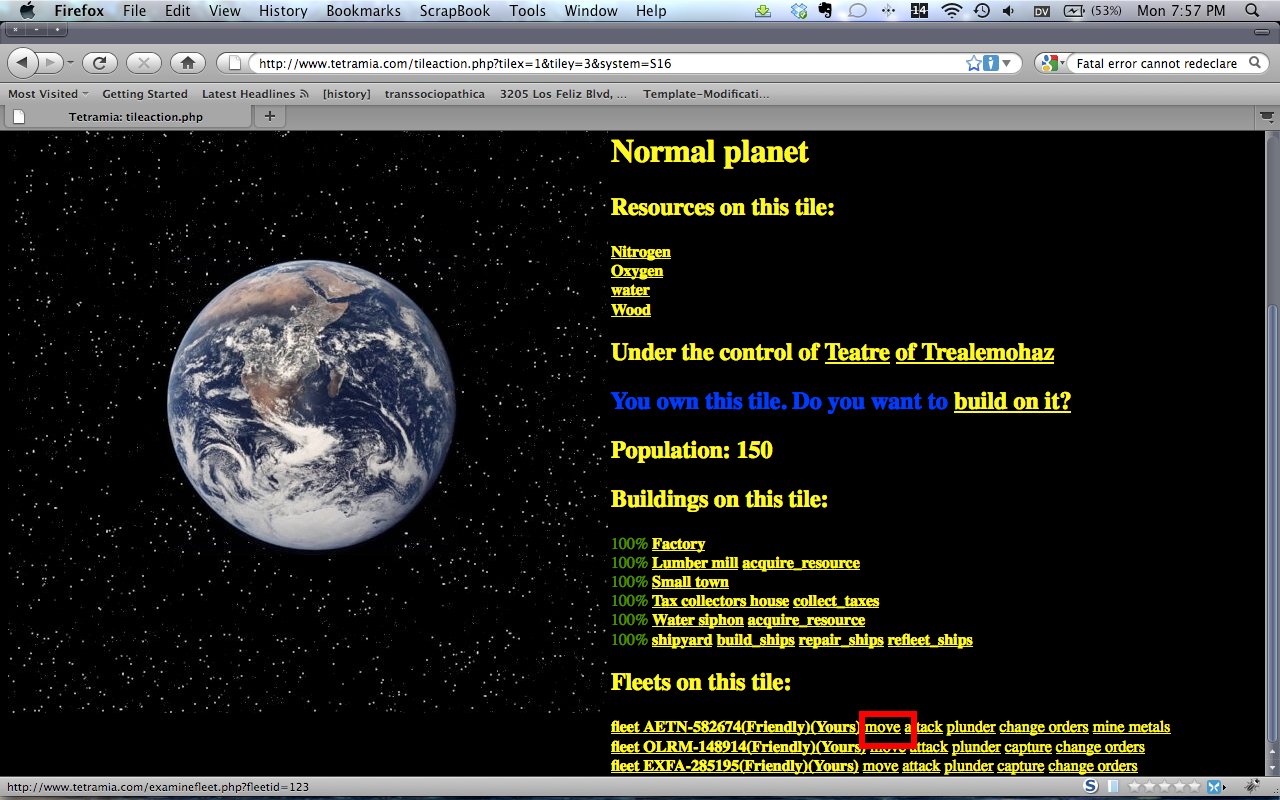Screen dimensions: 1280x800
Task: Switch to the Tetramia: tileaction.php tab
Action: pos(135,117)
